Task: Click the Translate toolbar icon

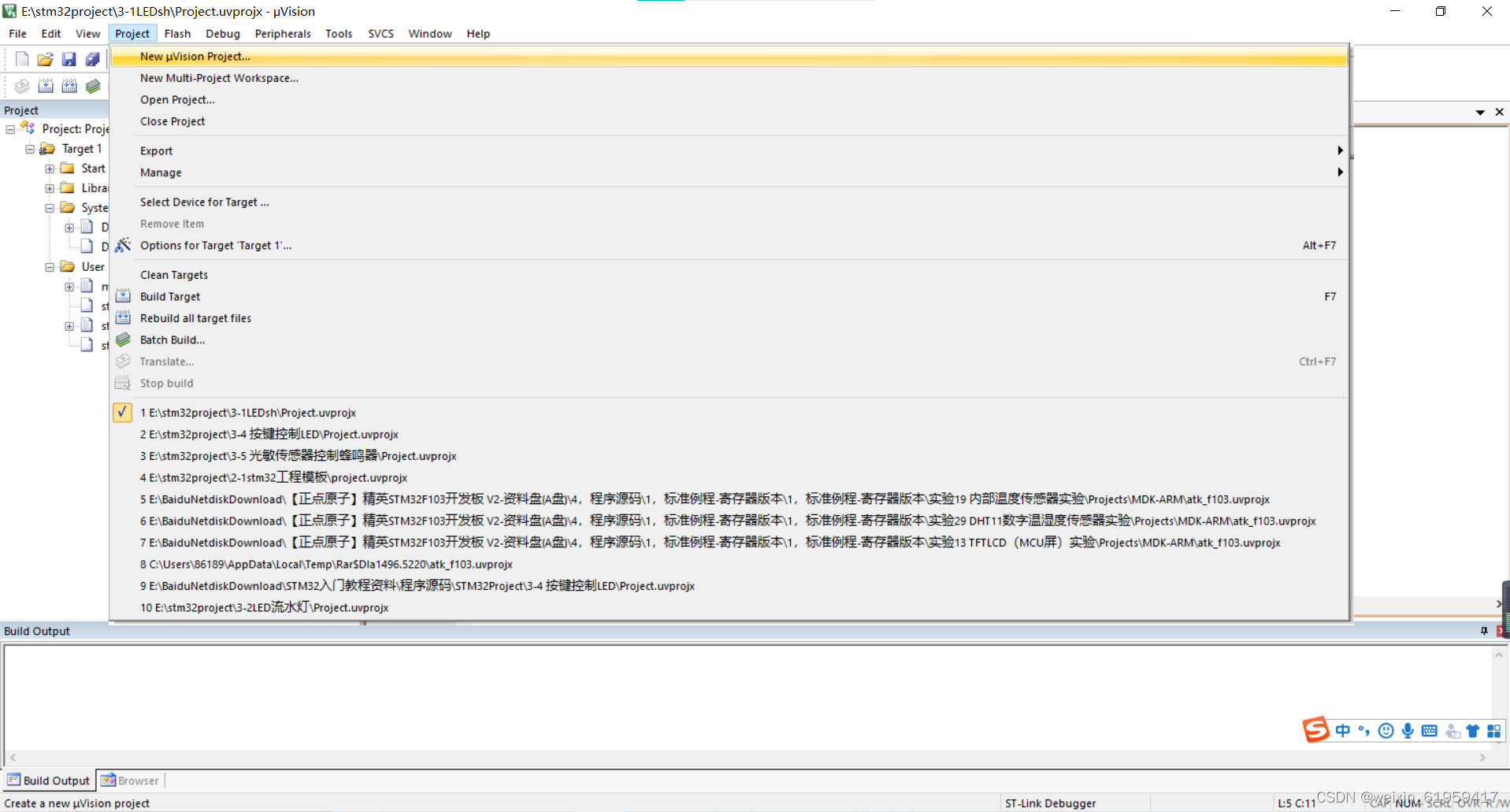Action: click(x=22, y=86)
